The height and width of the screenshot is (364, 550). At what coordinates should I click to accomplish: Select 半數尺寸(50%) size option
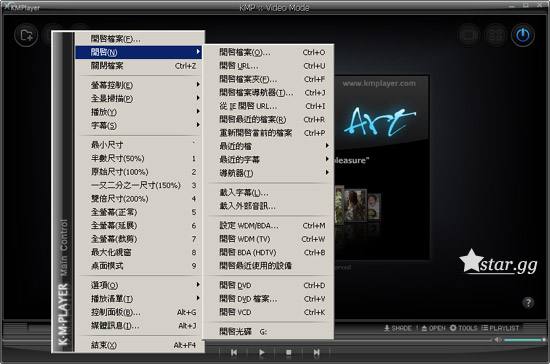tap(140, 158)
